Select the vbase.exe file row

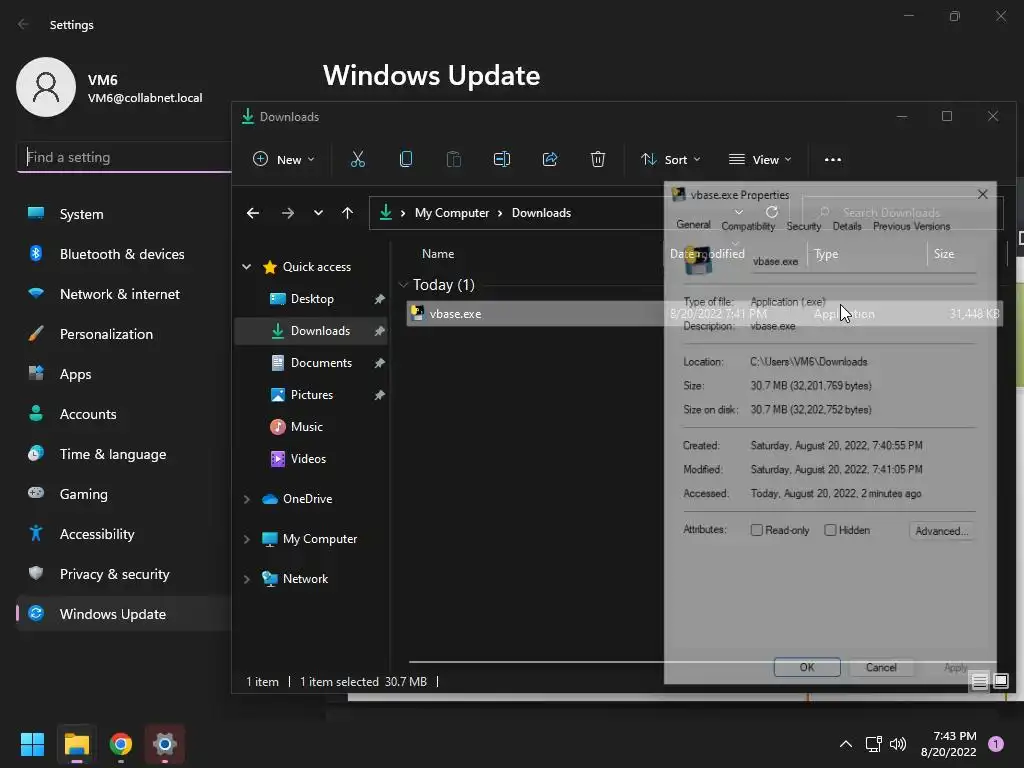point(704,313)
